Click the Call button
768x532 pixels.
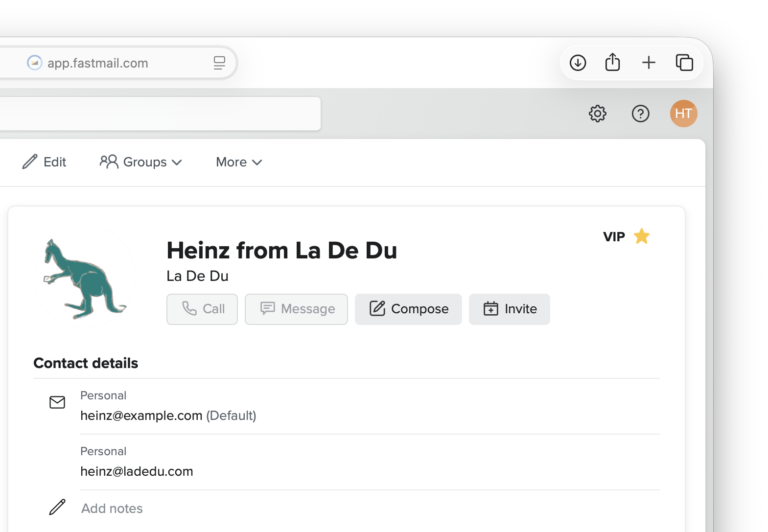202,309
